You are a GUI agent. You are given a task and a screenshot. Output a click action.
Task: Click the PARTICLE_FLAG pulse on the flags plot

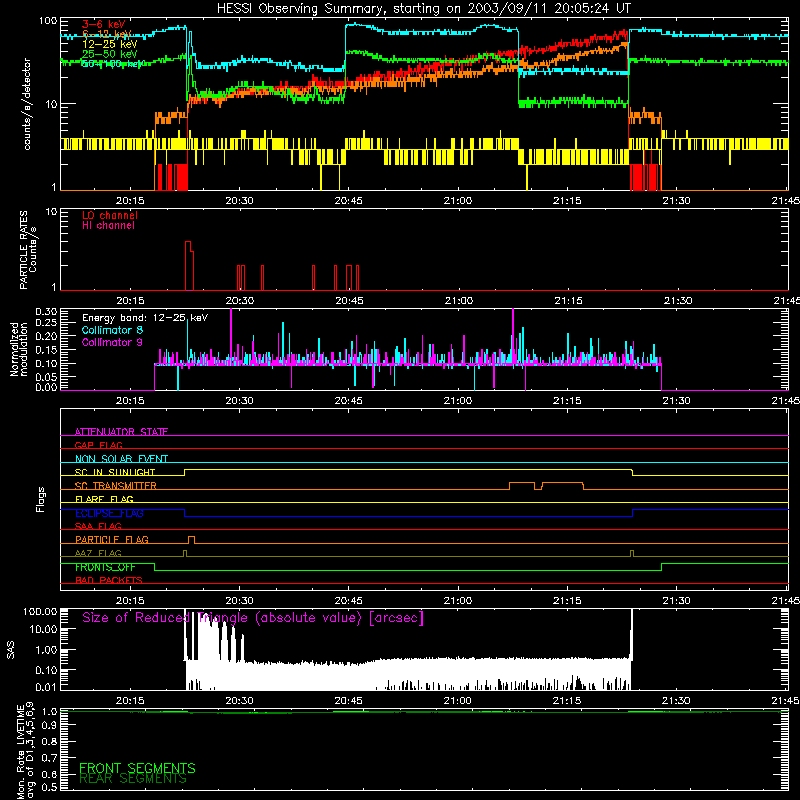[191, 539]
